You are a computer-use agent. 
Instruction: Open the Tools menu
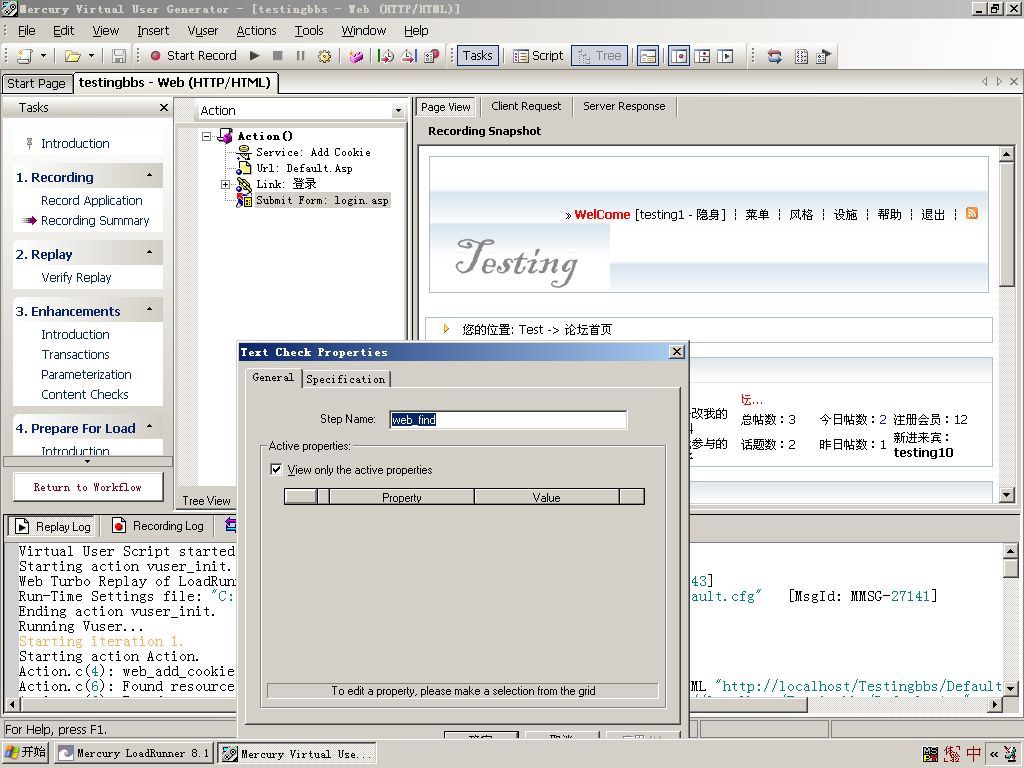(309, 31)
